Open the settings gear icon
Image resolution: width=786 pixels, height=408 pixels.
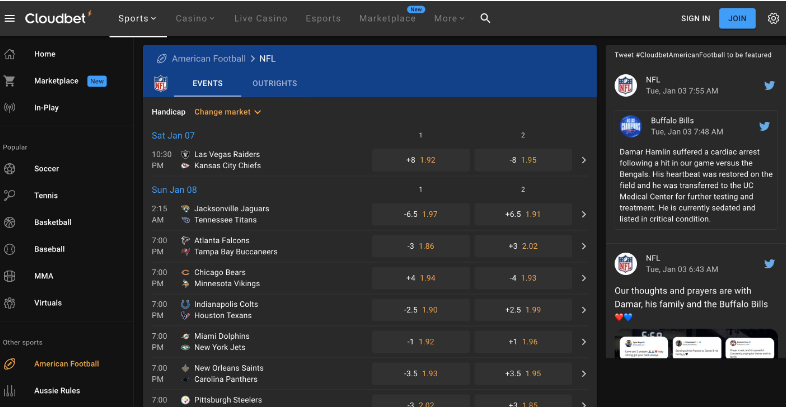click(x=773, y=19)
